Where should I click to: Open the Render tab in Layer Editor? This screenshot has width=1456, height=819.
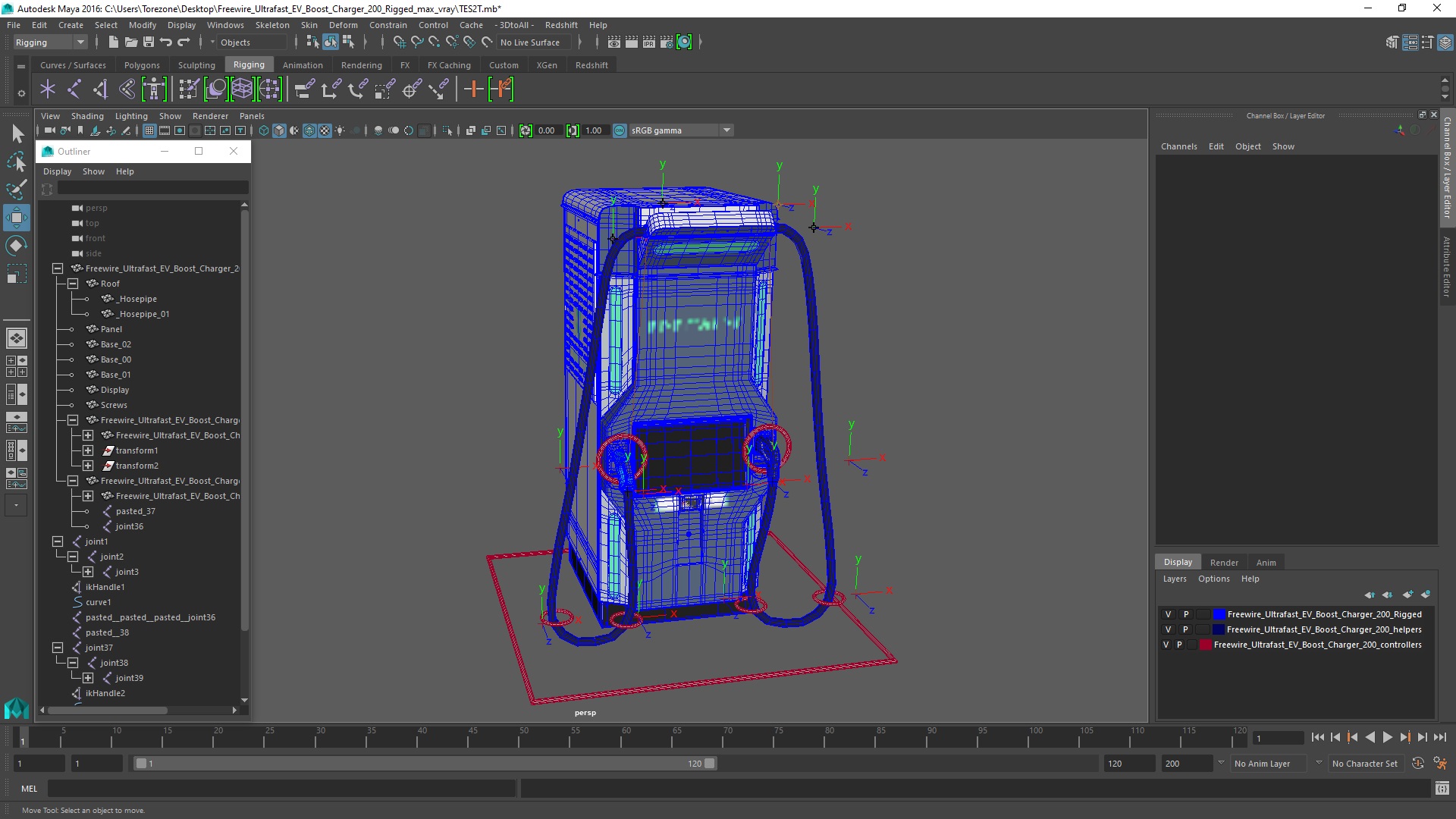[x=1224, y=562]
